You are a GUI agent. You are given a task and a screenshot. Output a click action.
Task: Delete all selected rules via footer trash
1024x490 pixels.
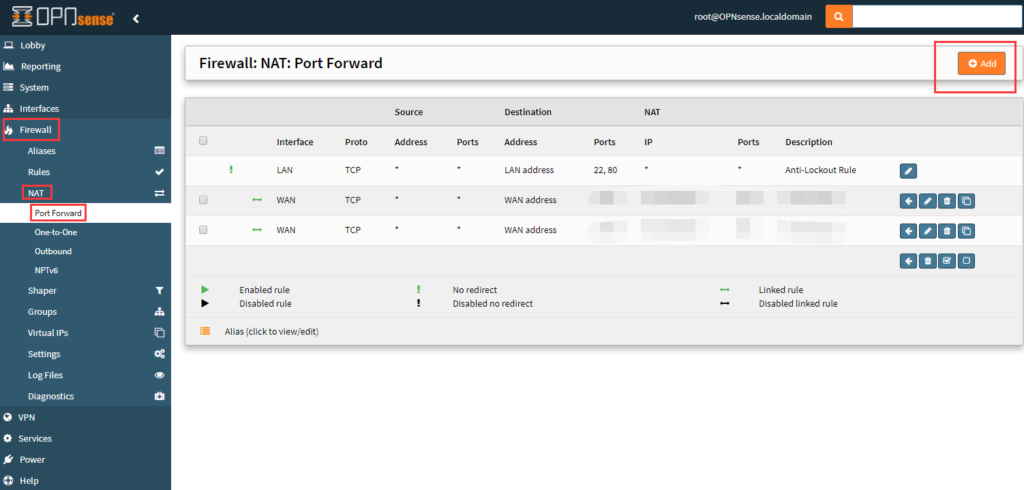[x=927, y=261]
